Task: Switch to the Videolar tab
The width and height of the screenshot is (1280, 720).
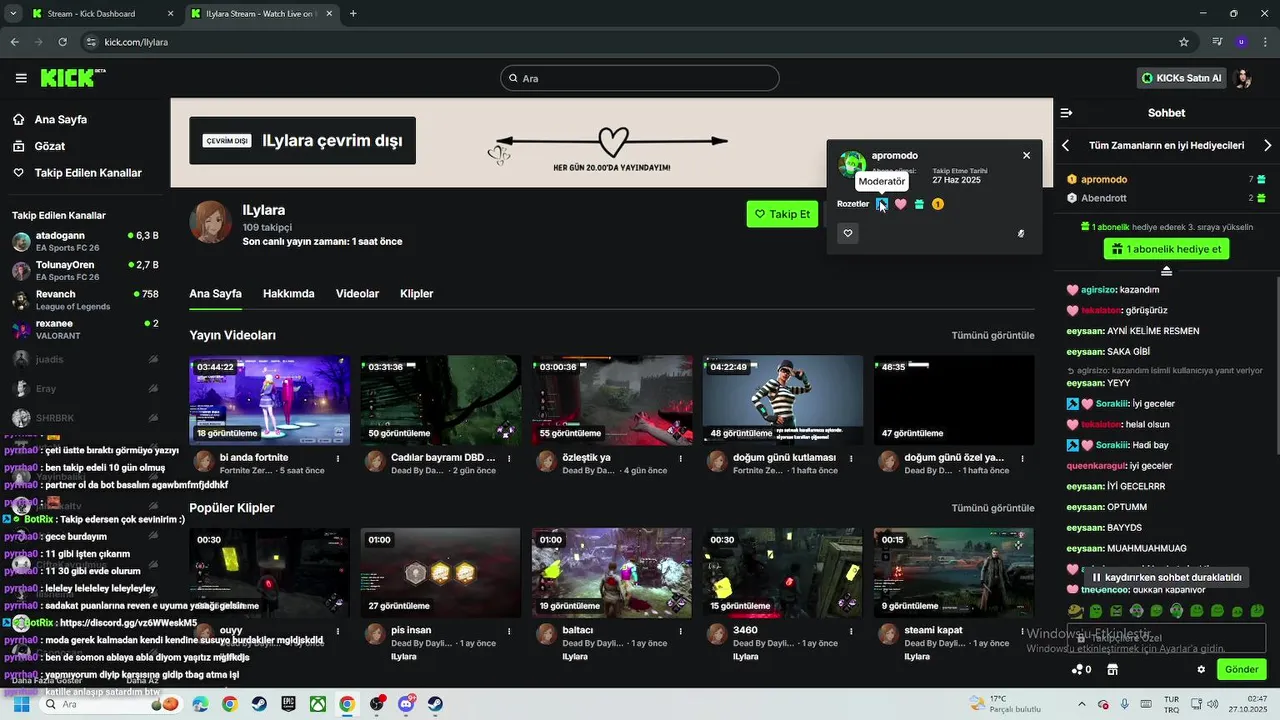Action: point(357,294)
